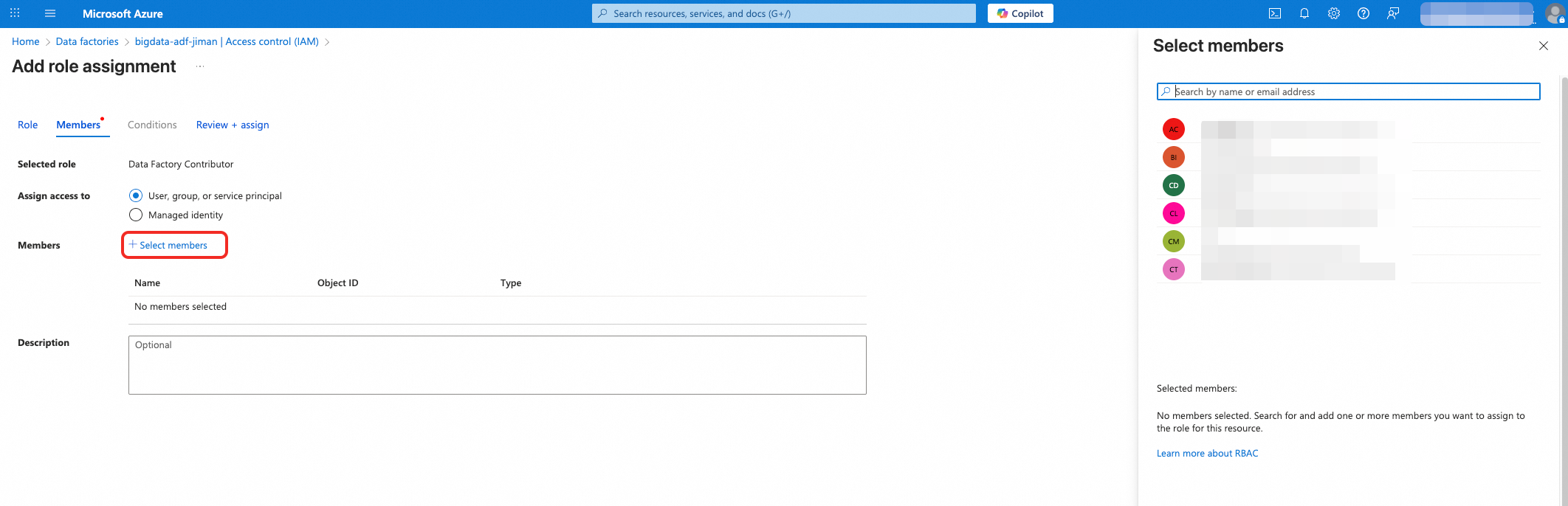Screen dimensions: 1568x506
Task: Open the notifications bell
Action: 1304,13
